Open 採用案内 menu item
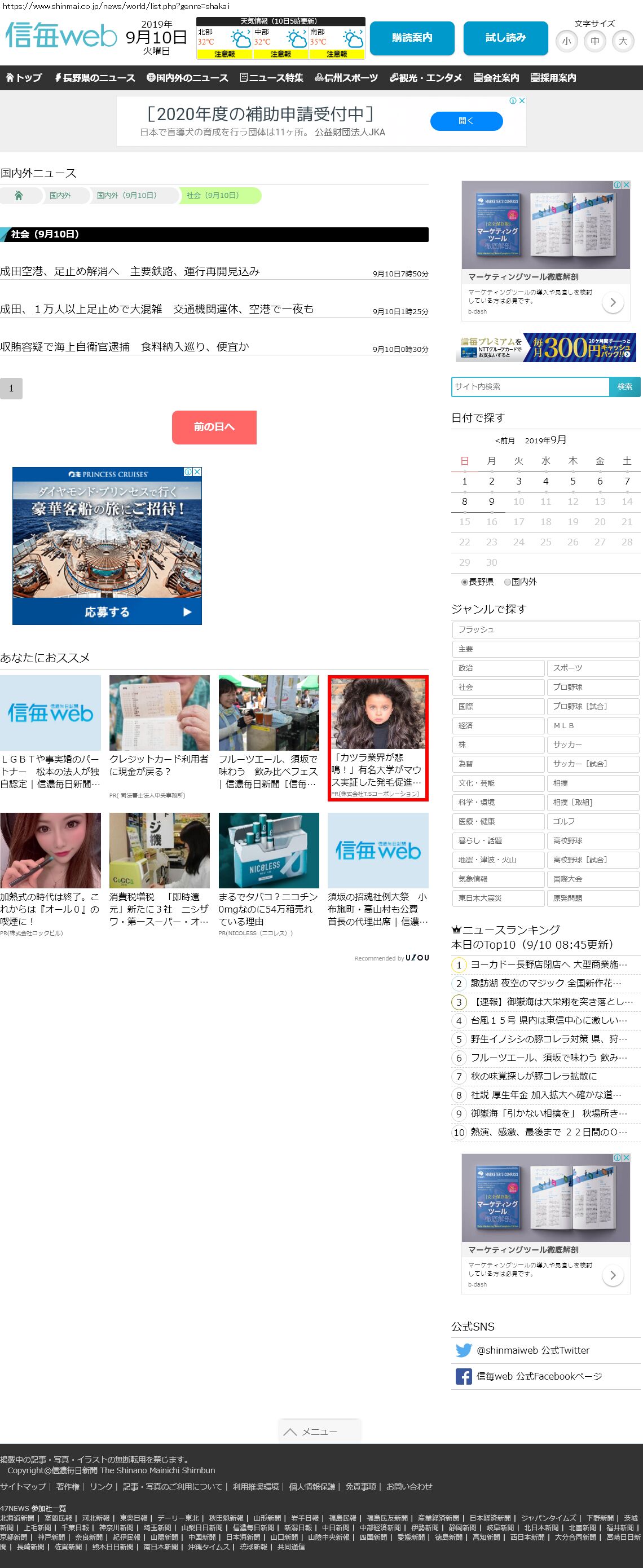 (553, 78)
